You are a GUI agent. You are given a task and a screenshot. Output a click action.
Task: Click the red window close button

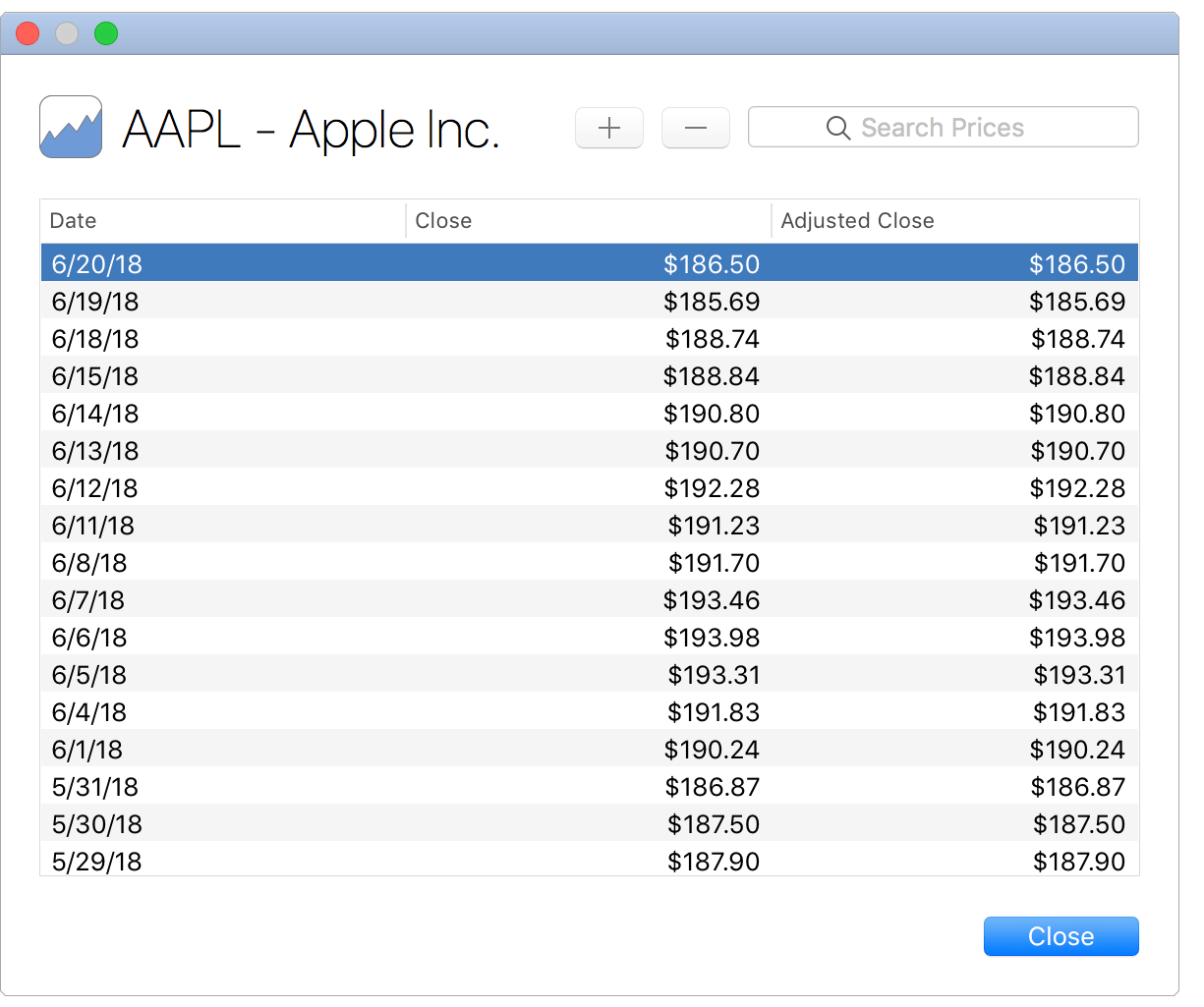(28, 33)
